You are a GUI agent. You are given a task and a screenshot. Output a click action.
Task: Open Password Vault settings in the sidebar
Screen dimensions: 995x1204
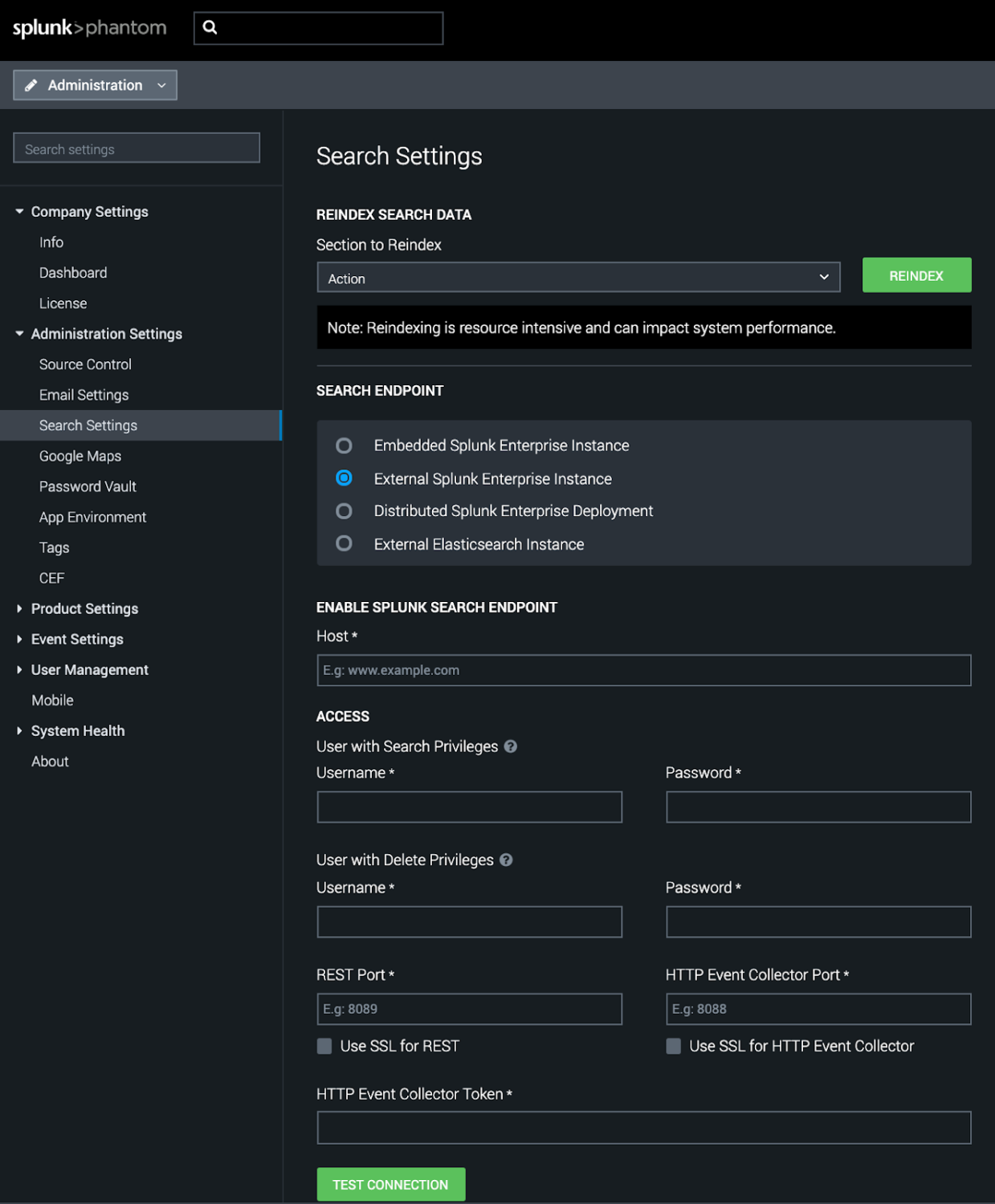click(x=88, y=486)
